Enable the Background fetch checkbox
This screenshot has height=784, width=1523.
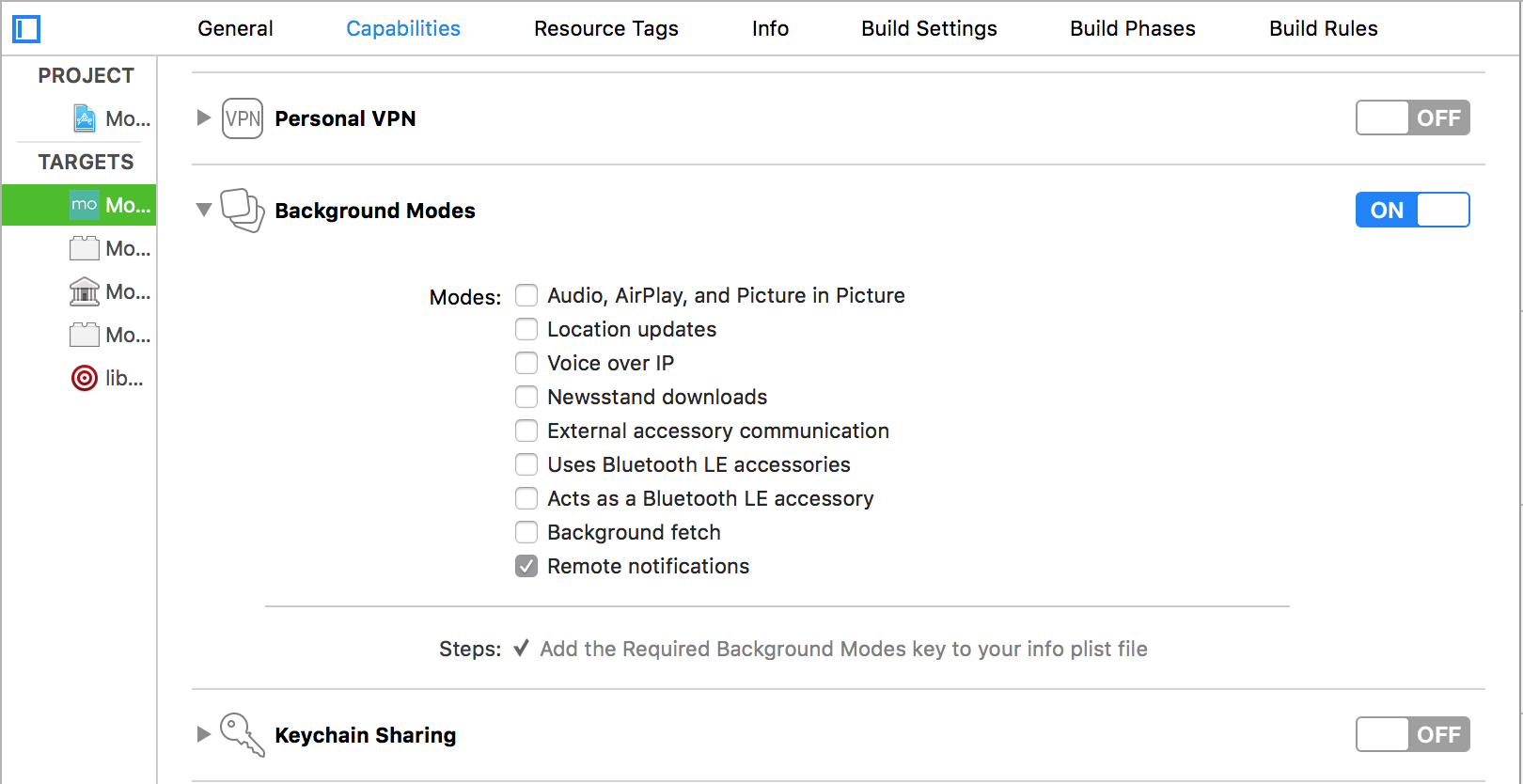pos(526,533)
